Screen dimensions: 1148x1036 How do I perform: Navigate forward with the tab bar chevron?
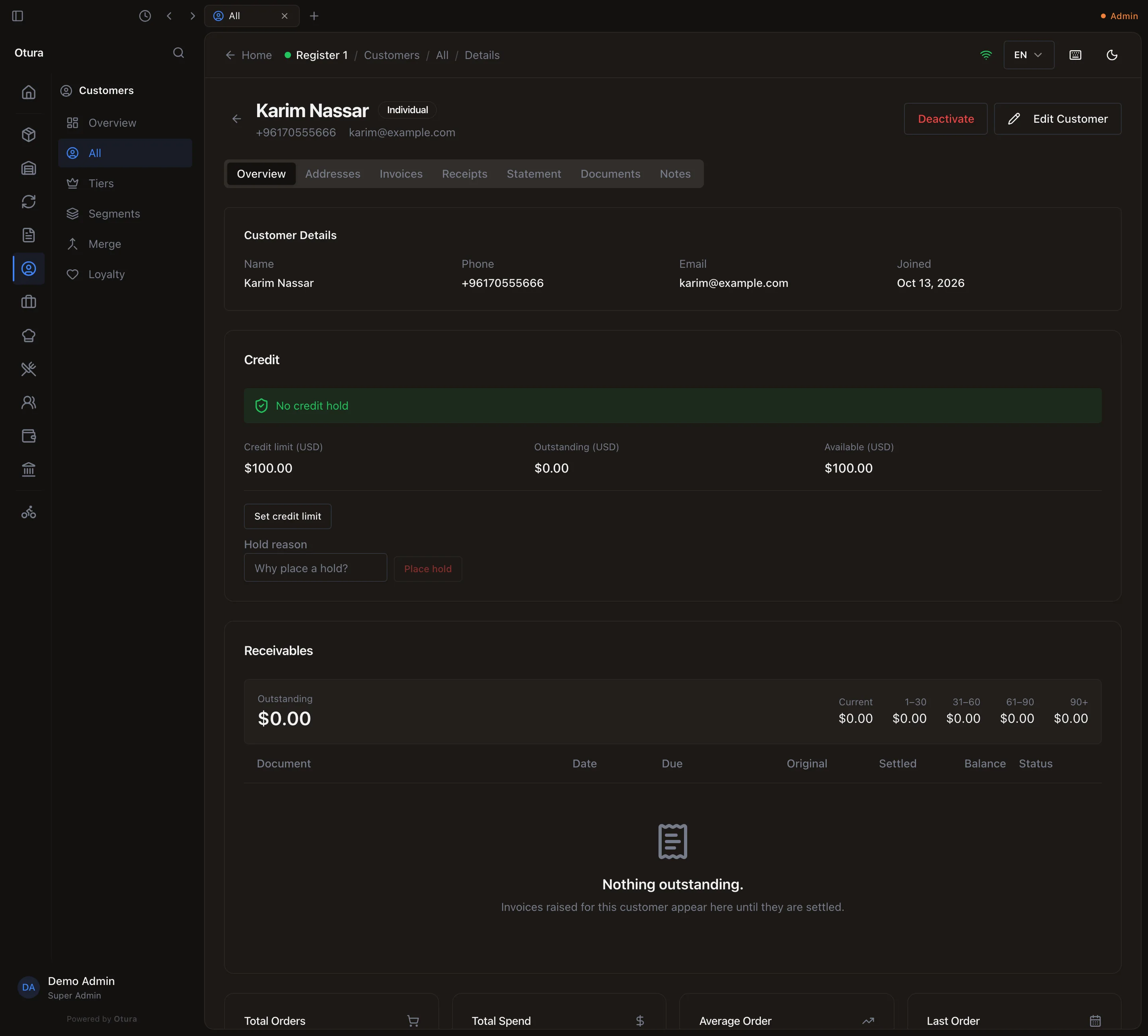[x=193, y=16]
